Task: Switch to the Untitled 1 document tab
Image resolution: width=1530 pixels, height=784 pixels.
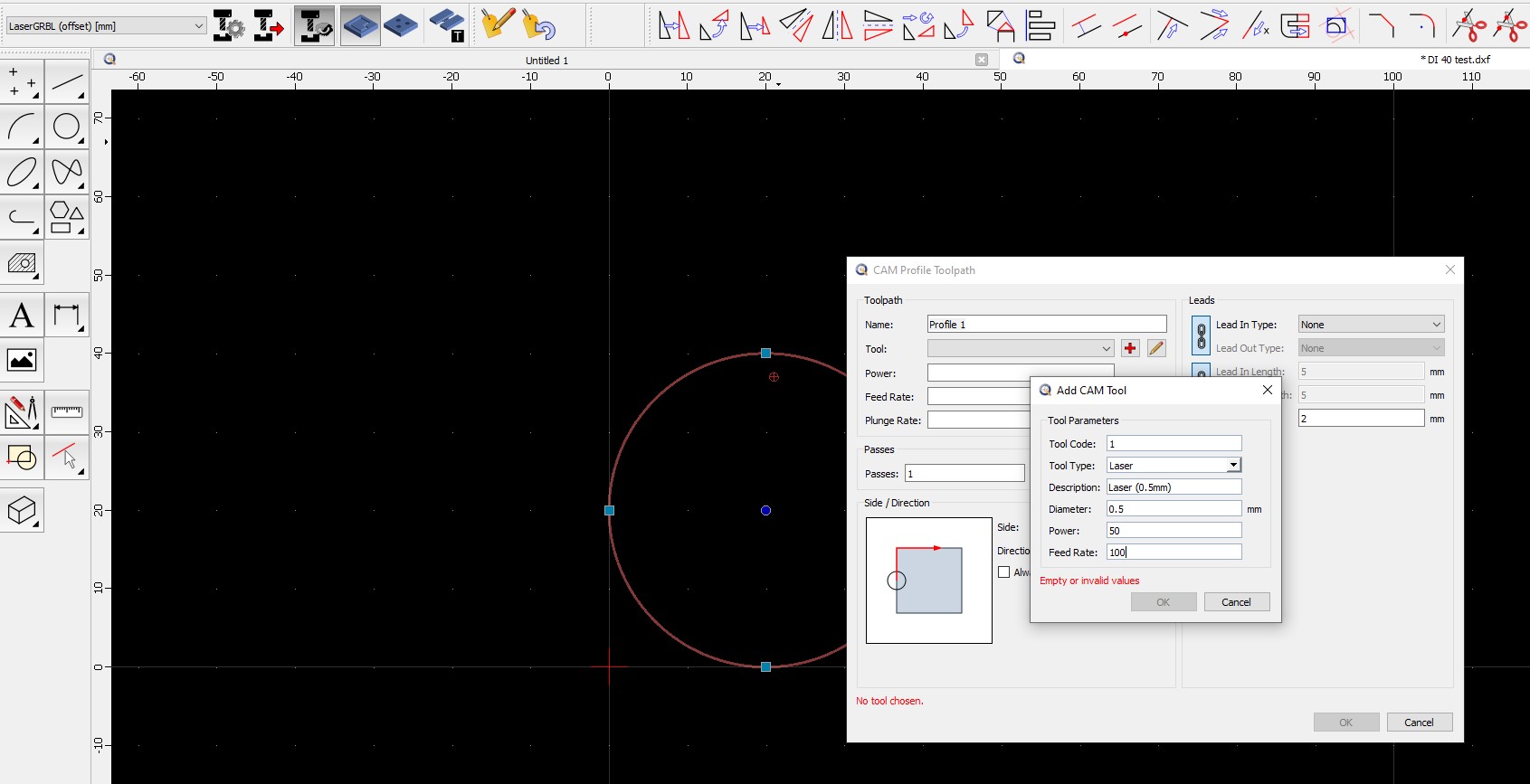Action: click(x=546, y=61)
